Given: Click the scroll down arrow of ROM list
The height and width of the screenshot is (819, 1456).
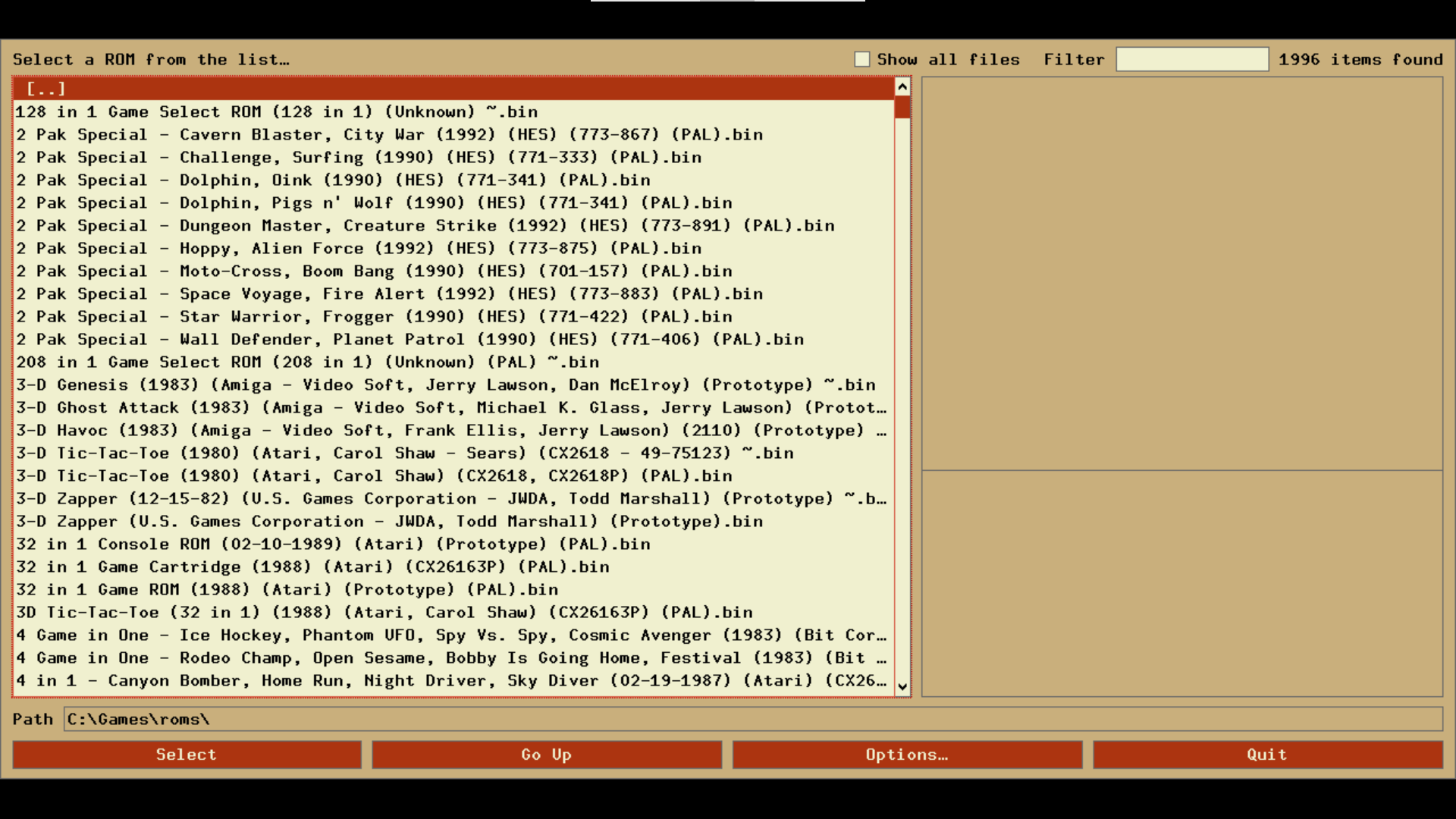Looking at the screenshot, I should click(x=902, y=687).
